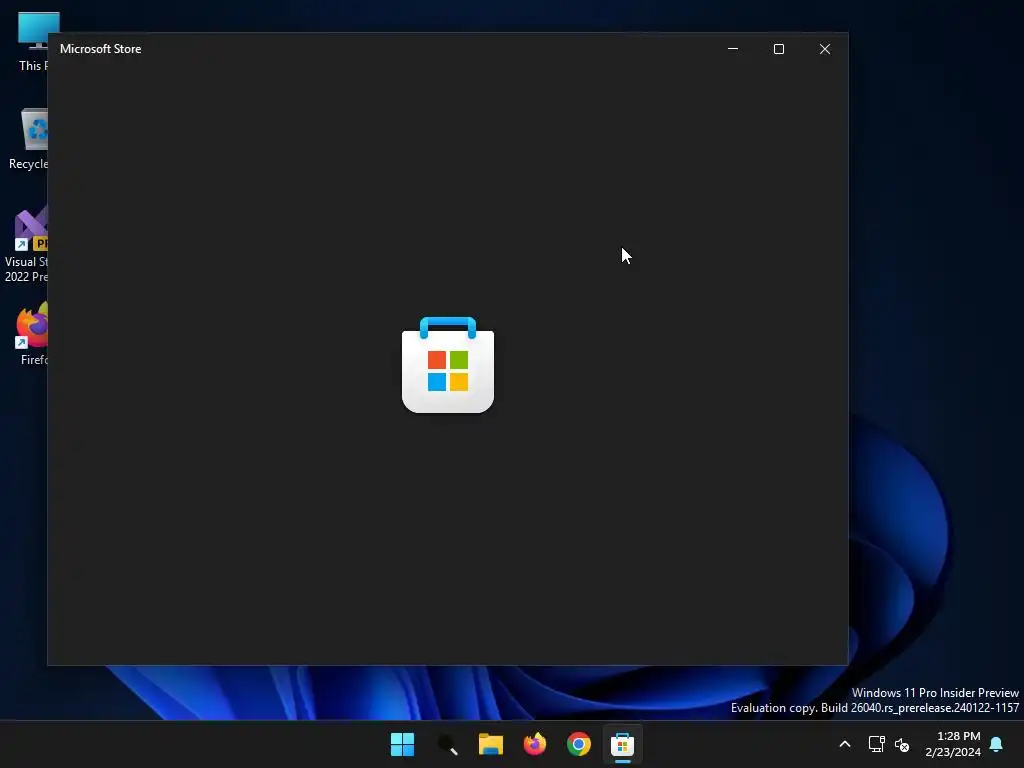Open Firefox from the taskbar
The width and height of the screenshot is (1024, 768).
tap(535, 744)
